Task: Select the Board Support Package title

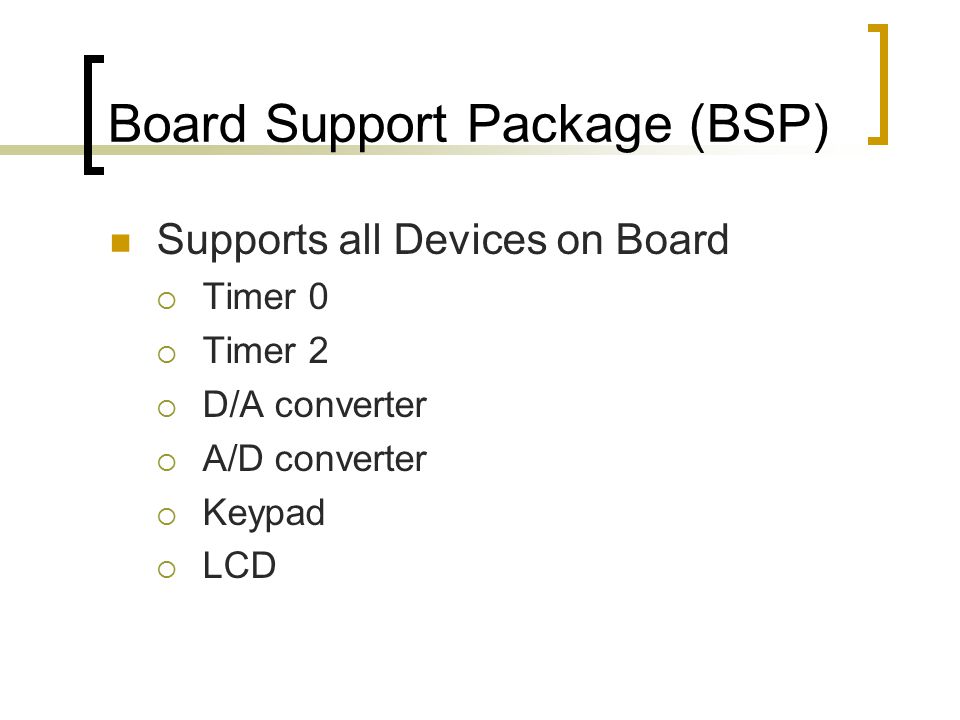Action: [x=468, y=125]
